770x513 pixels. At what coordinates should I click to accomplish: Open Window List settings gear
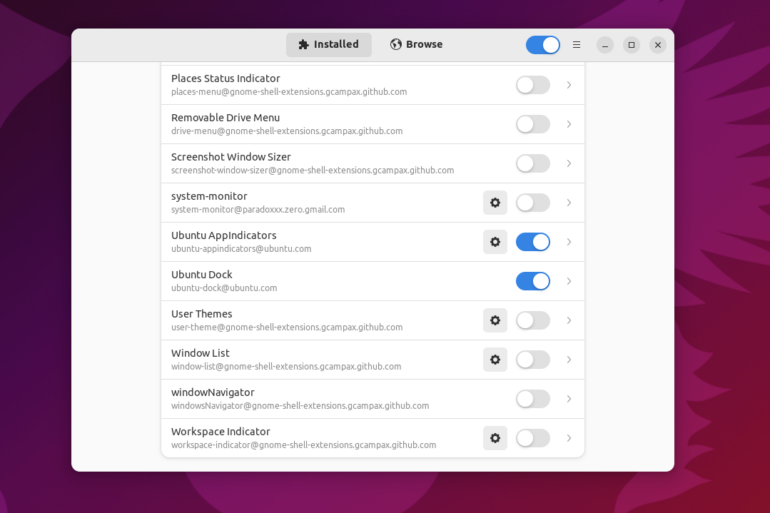click(495, 360)
